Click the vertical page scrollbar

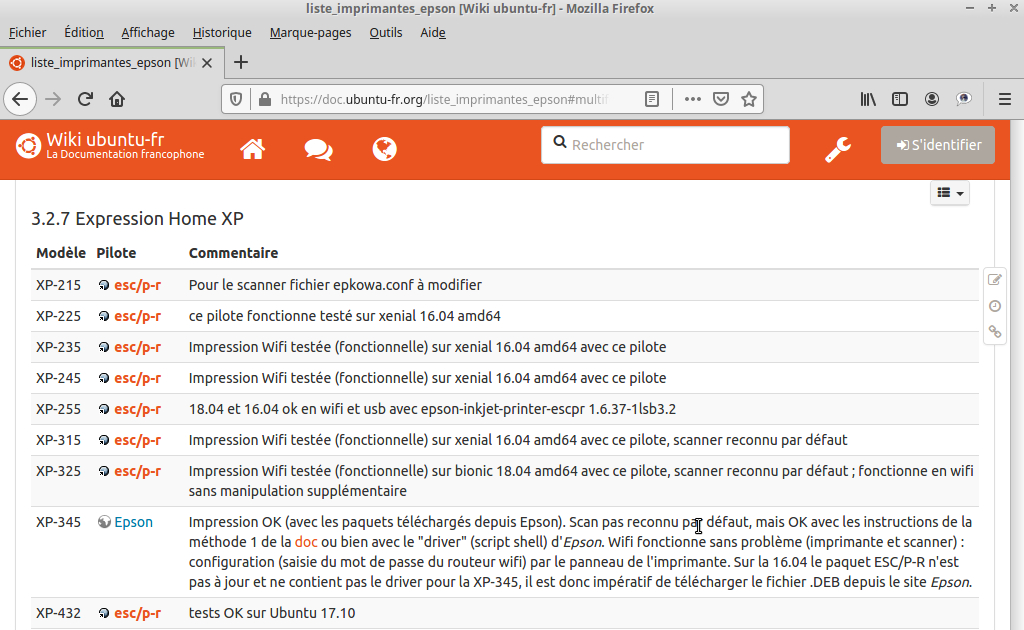click(x=1017, y=375)
